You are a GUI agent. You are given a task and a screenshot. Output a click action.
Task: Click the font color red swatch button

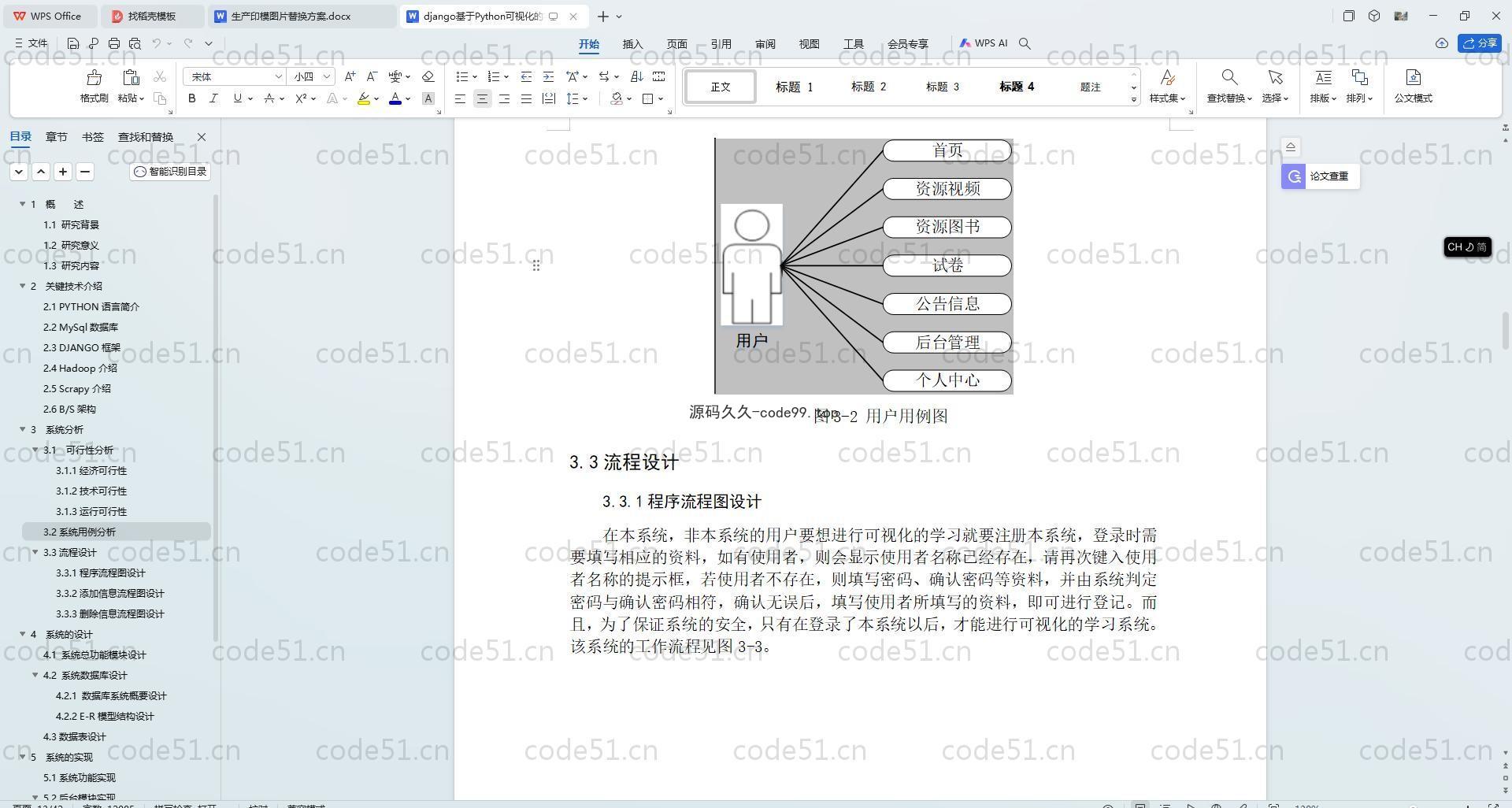[x=395, y=98]
